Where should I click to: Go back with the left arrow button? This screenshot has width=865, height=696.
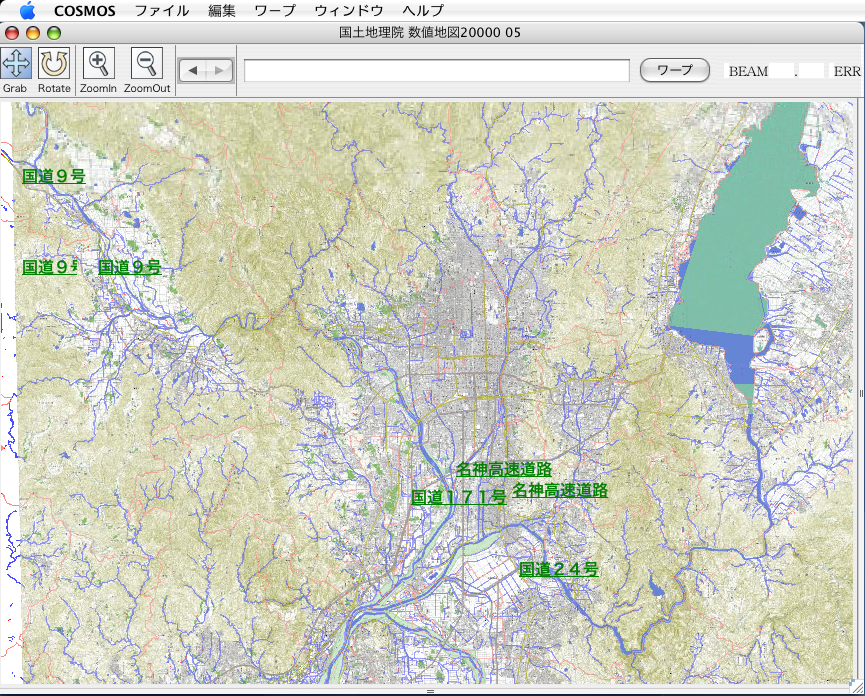click(193, 71)
